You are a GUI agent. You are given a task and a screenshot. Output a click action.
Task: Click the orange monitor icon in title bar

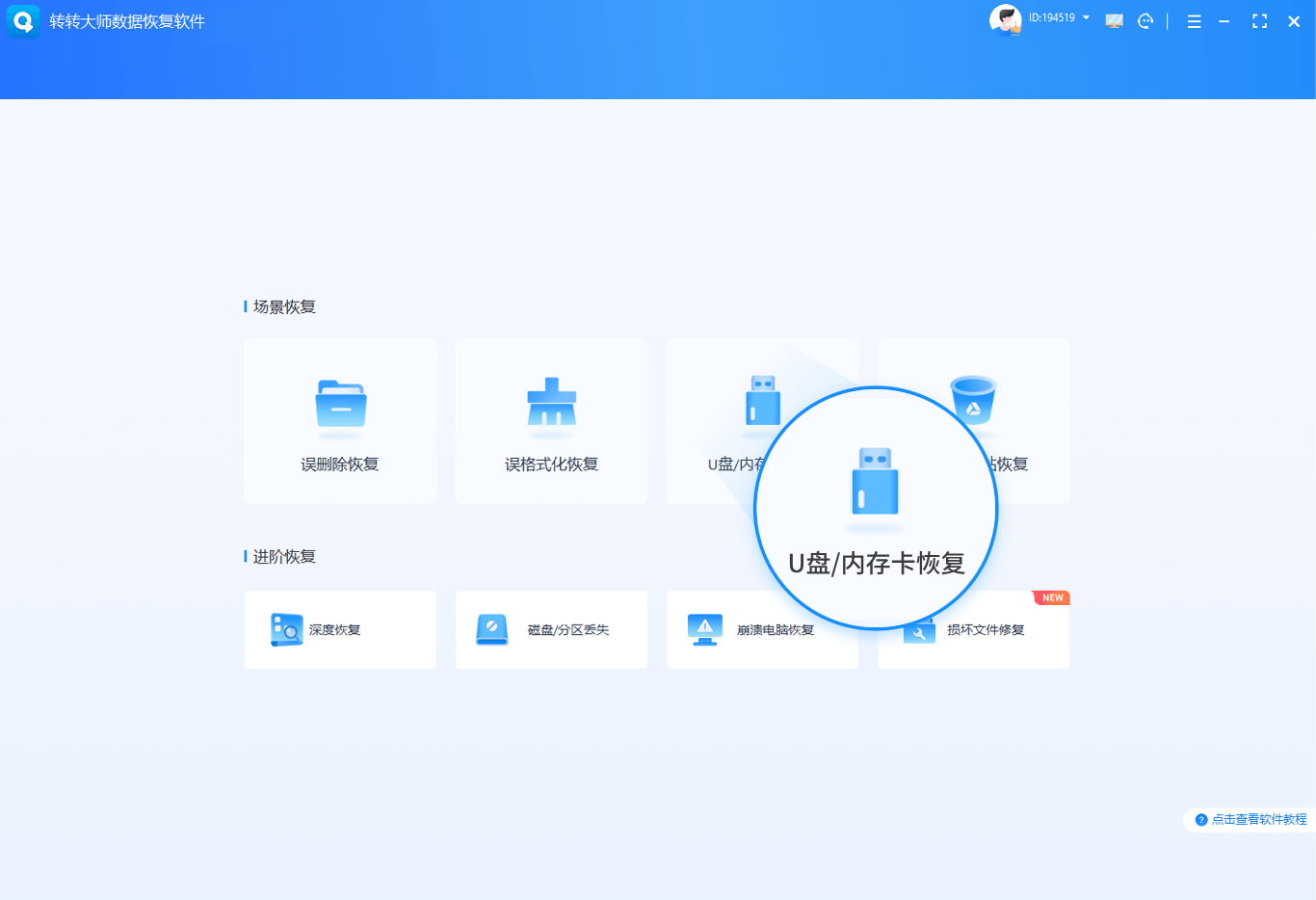(1114, 21)
